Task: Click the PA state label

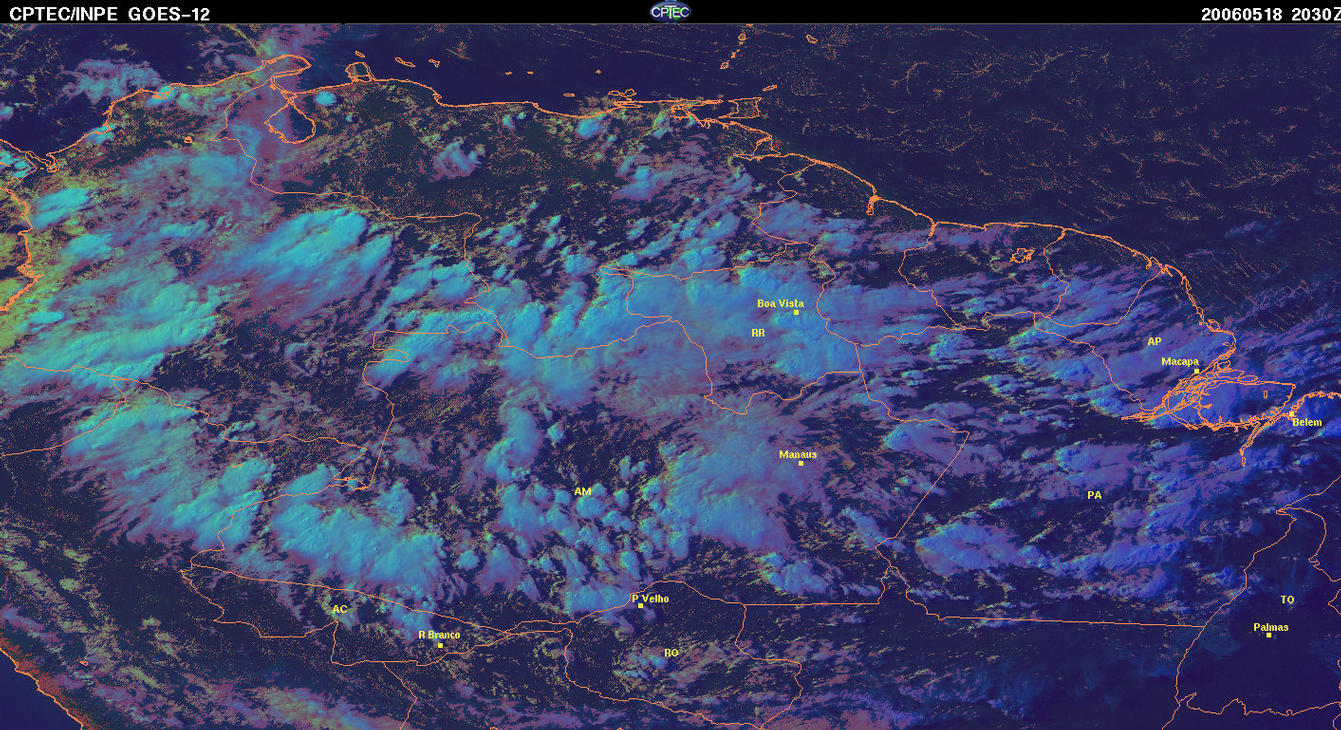Action: 1094,495
